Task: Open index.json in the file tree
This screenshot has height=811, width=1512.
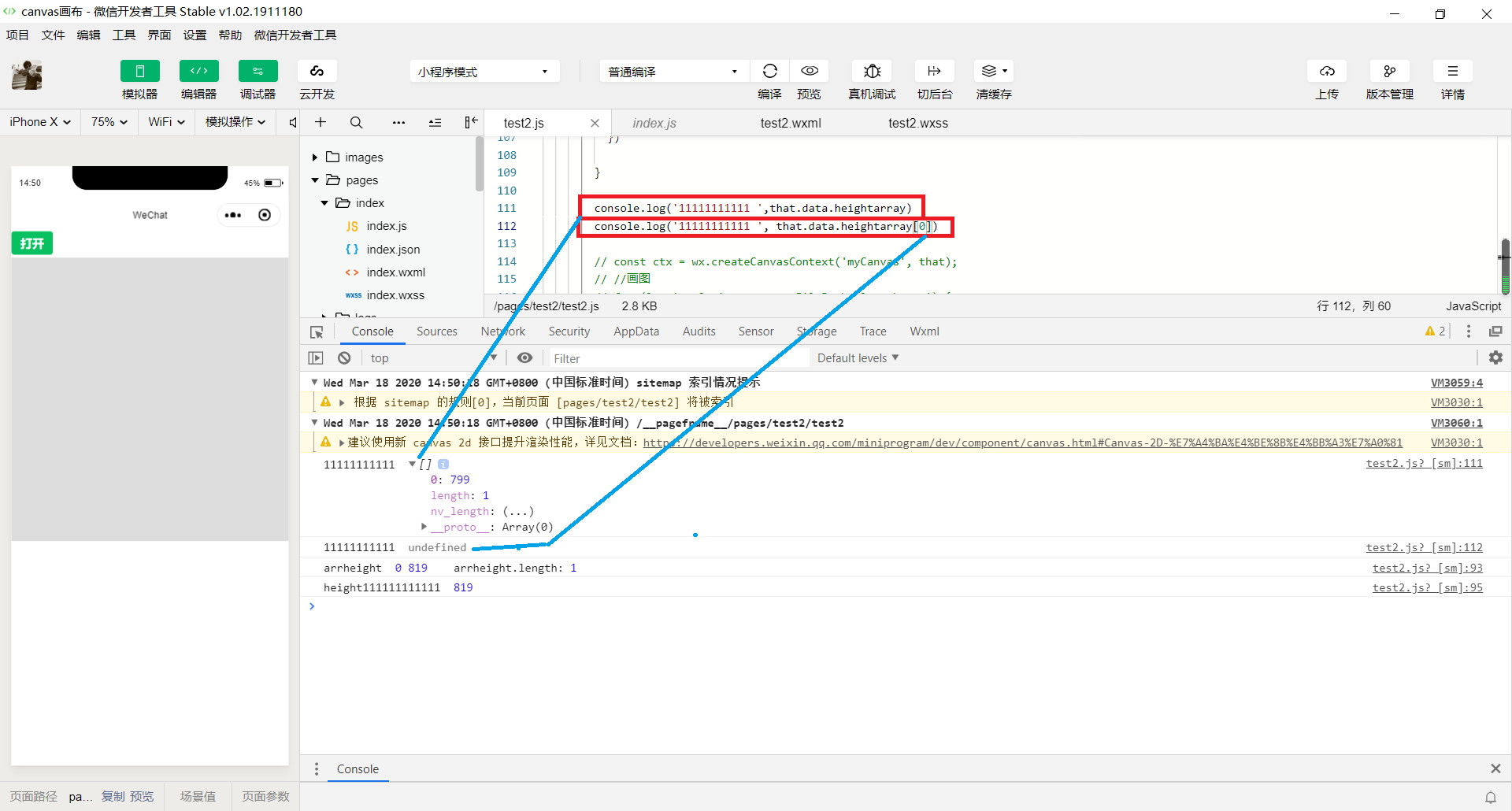Action: pos(393,250)
